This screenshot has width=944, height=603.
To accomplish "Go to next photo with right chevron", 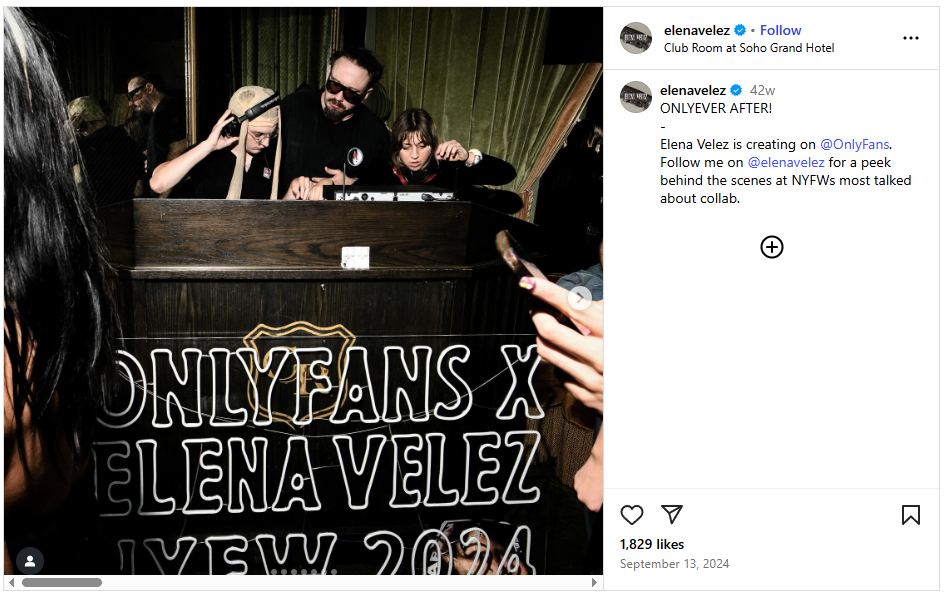I will [x=579, y=297].
